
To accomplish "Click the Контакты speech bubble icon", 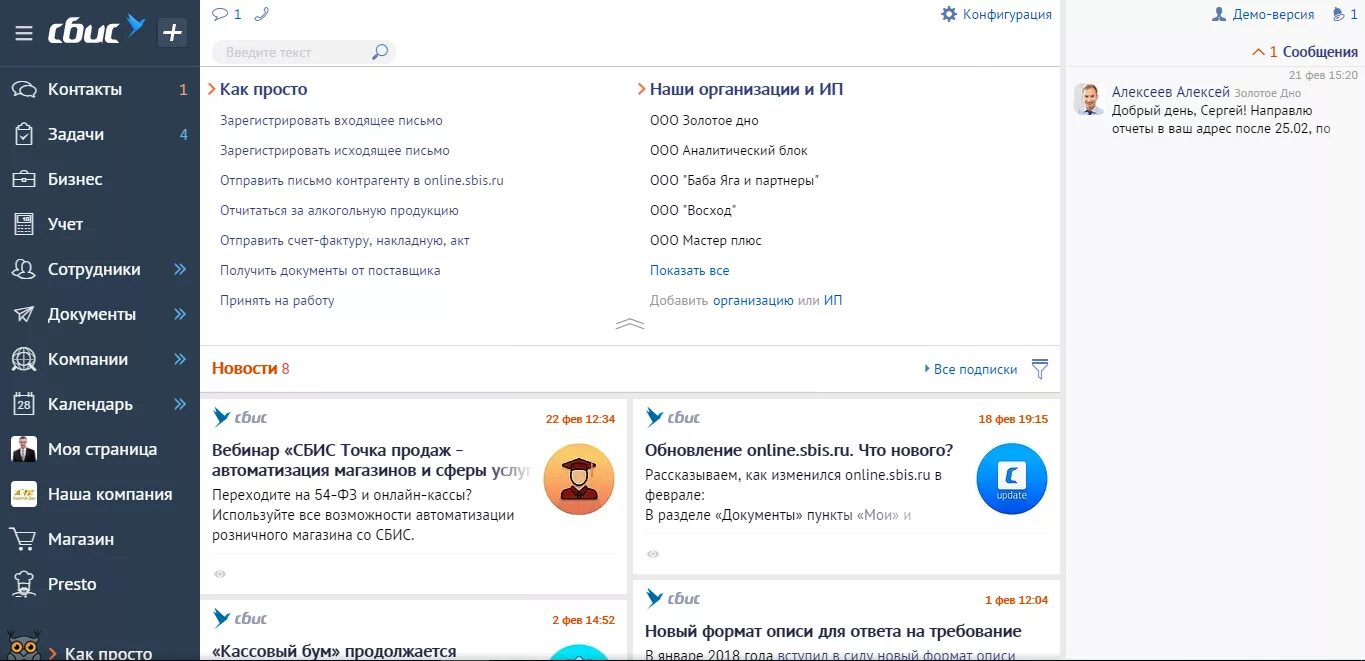I will coord(24,89).
